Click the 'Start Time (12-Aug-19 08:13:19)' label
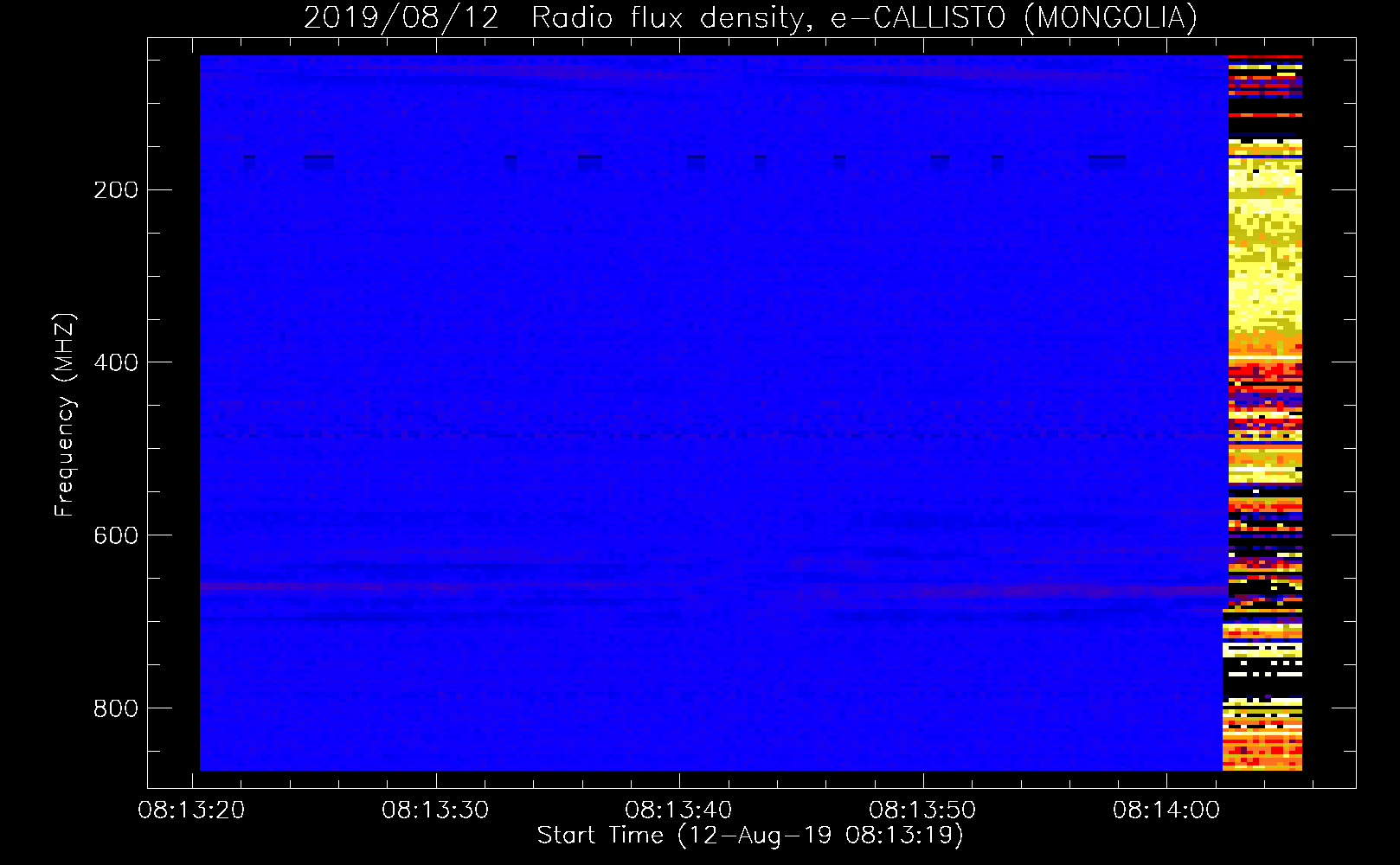This screenshot has height=865, width=1400. coord(750,836)
